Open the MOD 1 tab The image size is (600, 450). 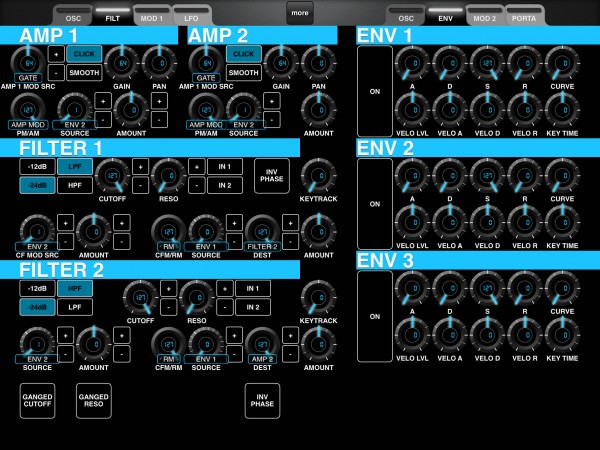point(152,15)
